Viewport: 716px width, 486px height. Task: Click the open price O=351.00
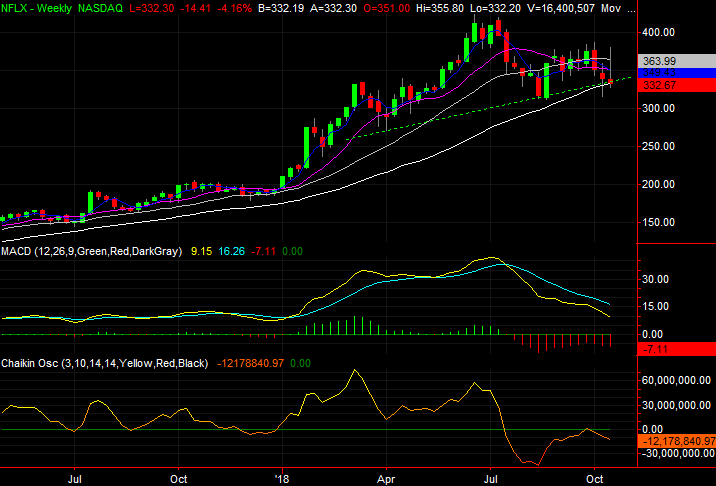(x=386, y=8)
